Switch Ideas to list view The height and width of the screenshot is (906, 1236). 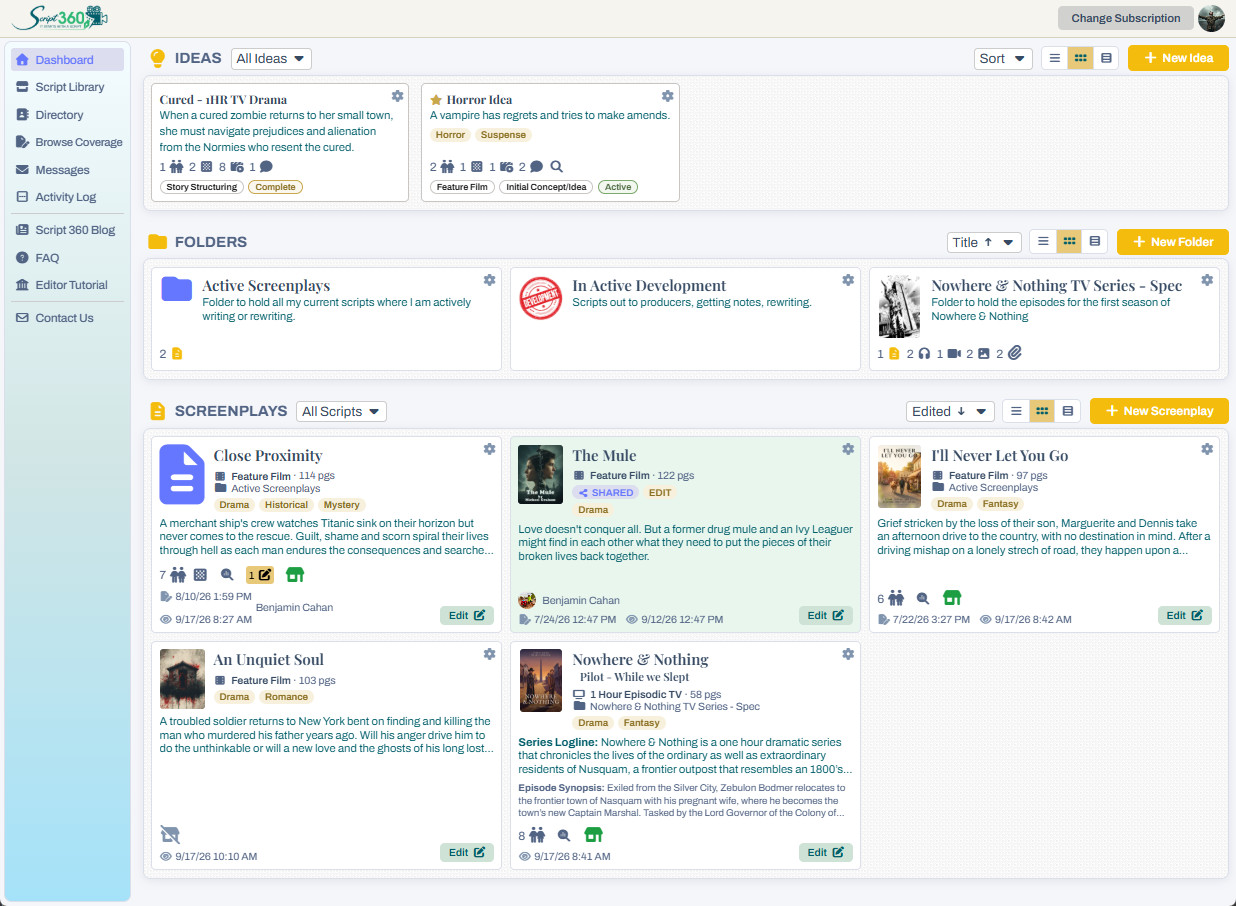(1054, 58)
